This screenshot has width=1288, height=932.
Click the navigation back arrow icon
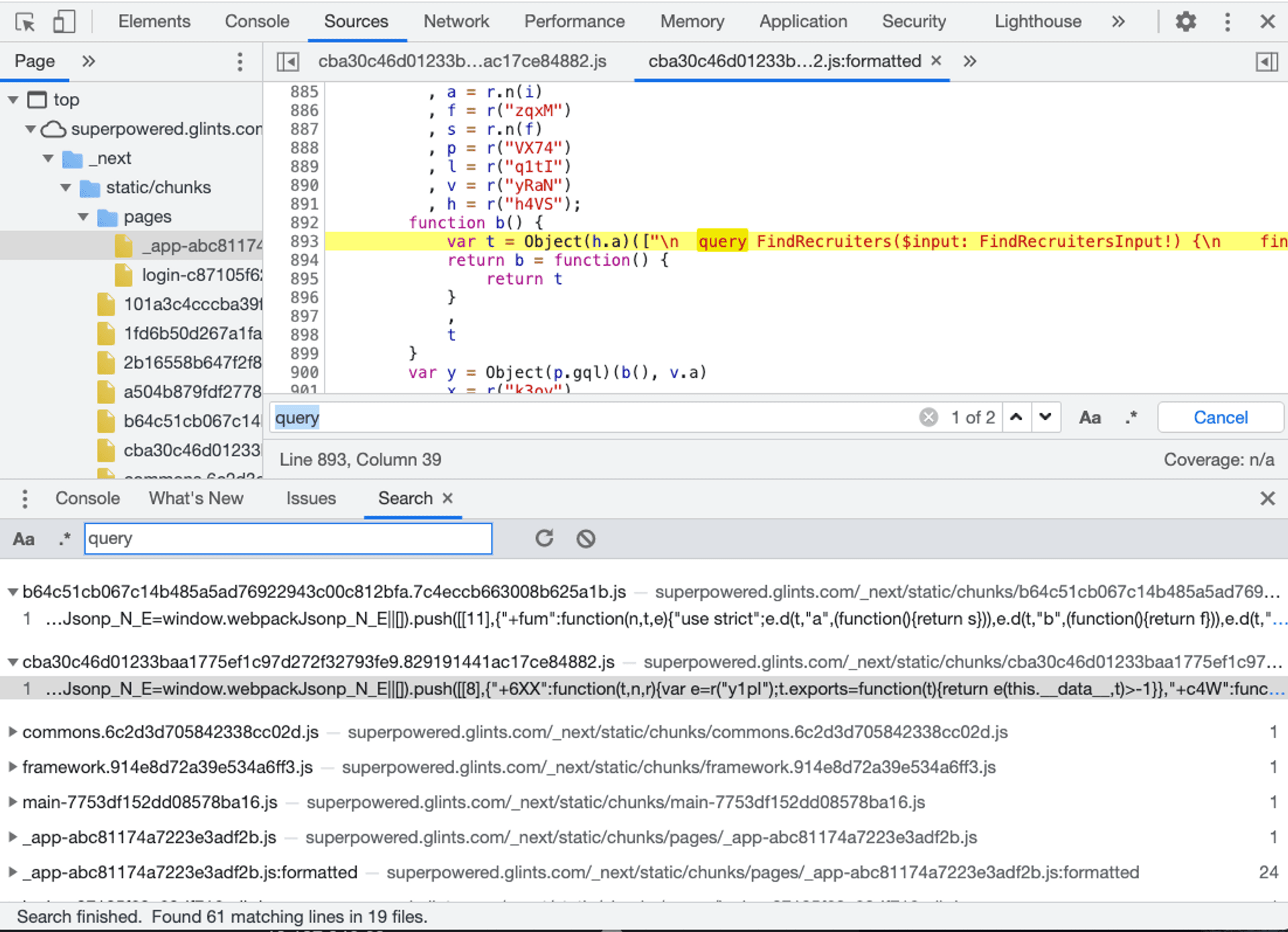(x=288, y=61)
